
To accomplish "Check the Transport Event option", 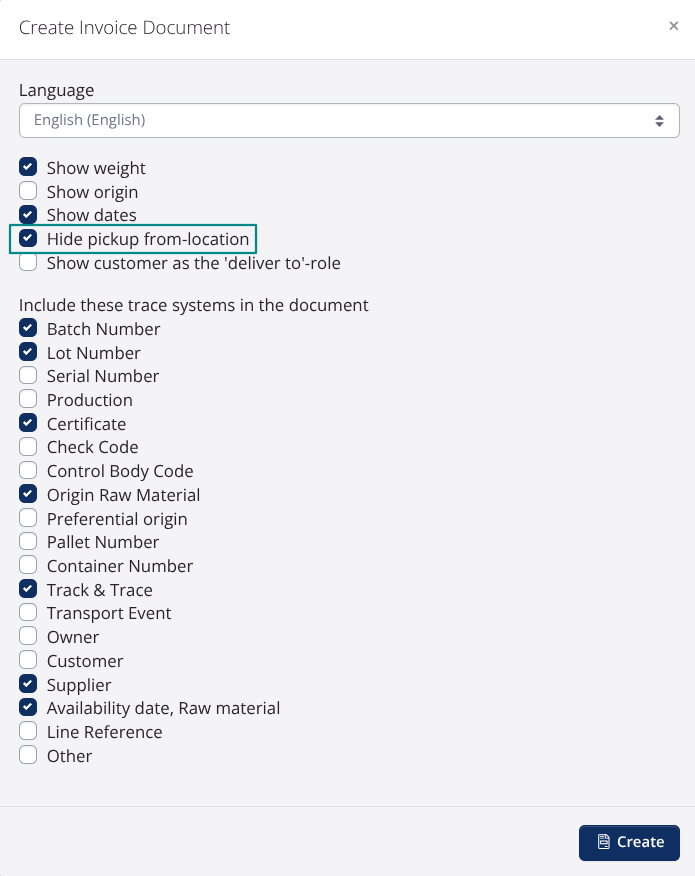I will (x=28, y=613).
